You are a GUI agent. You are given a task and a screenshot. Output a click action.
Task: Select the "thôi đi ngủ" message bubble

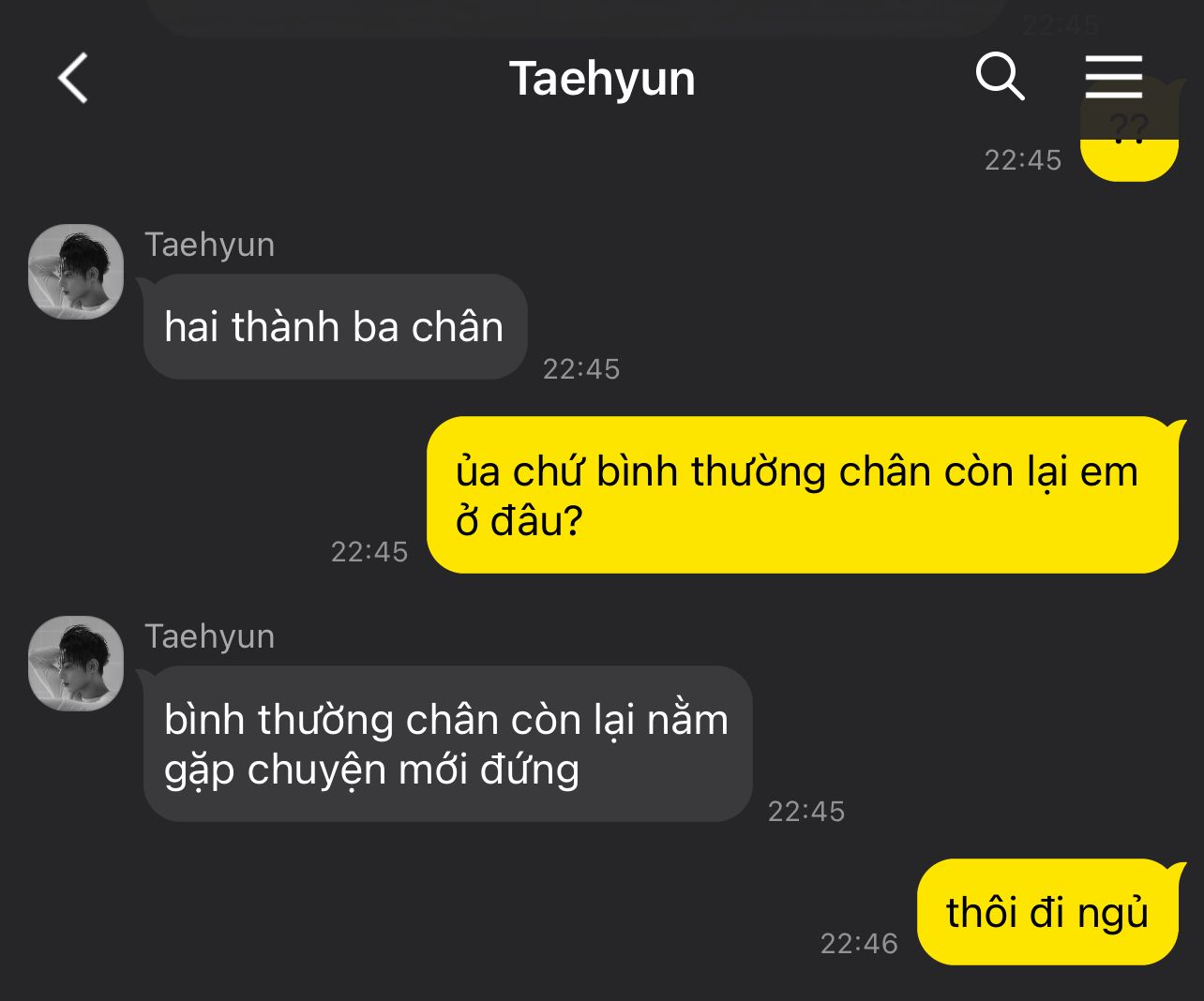pyautogui.click(x=1047, y=912)
